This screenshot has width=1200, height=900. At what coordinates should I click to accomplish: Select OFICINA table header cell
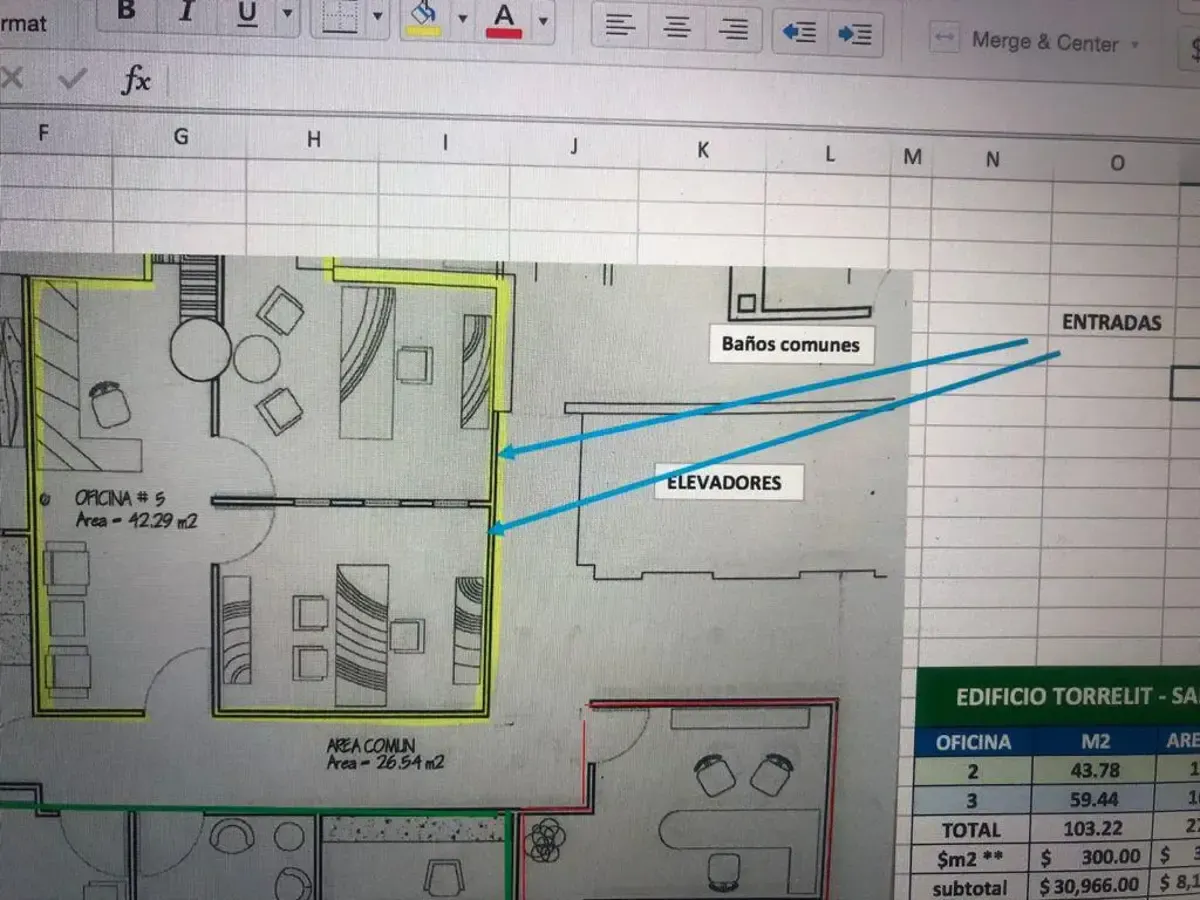(973, 742)
